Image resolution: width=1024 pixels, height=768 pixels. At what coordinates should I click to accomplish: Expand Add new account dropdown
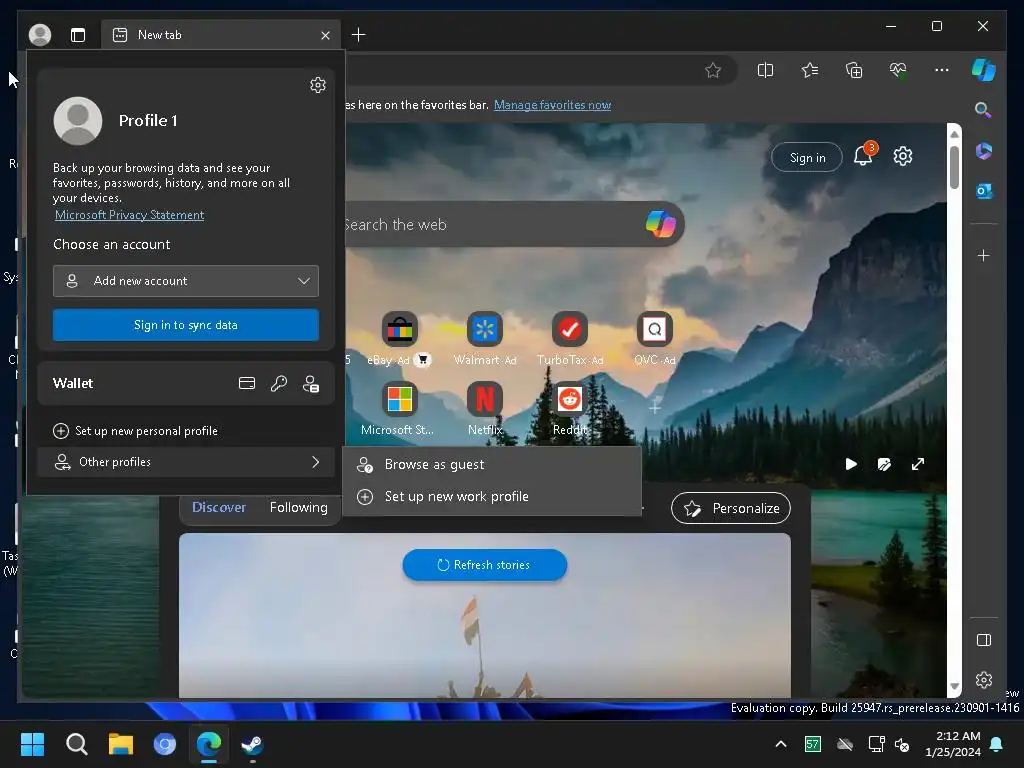(186, 281)
